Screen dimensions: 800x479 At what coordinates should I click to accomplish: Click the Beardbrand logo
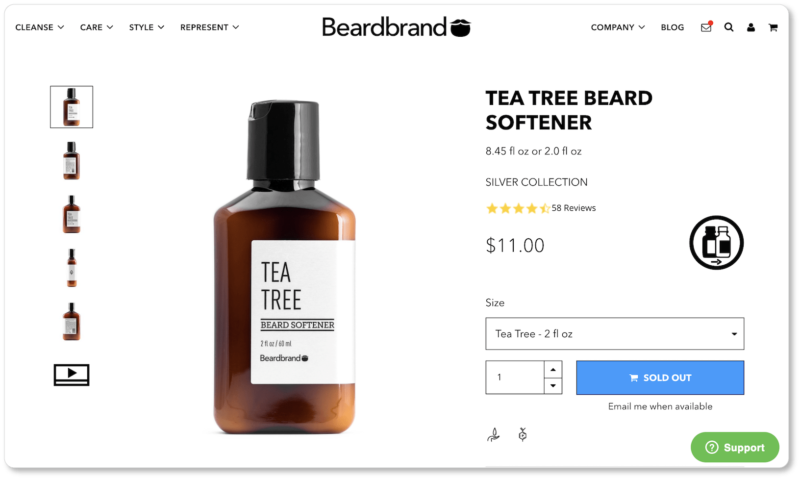pyautogui.click(x=396, y=27)
